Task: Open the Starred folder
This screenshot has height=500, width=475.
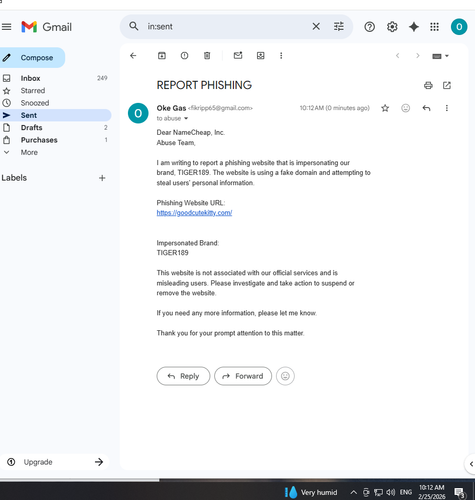Action: 55,91
